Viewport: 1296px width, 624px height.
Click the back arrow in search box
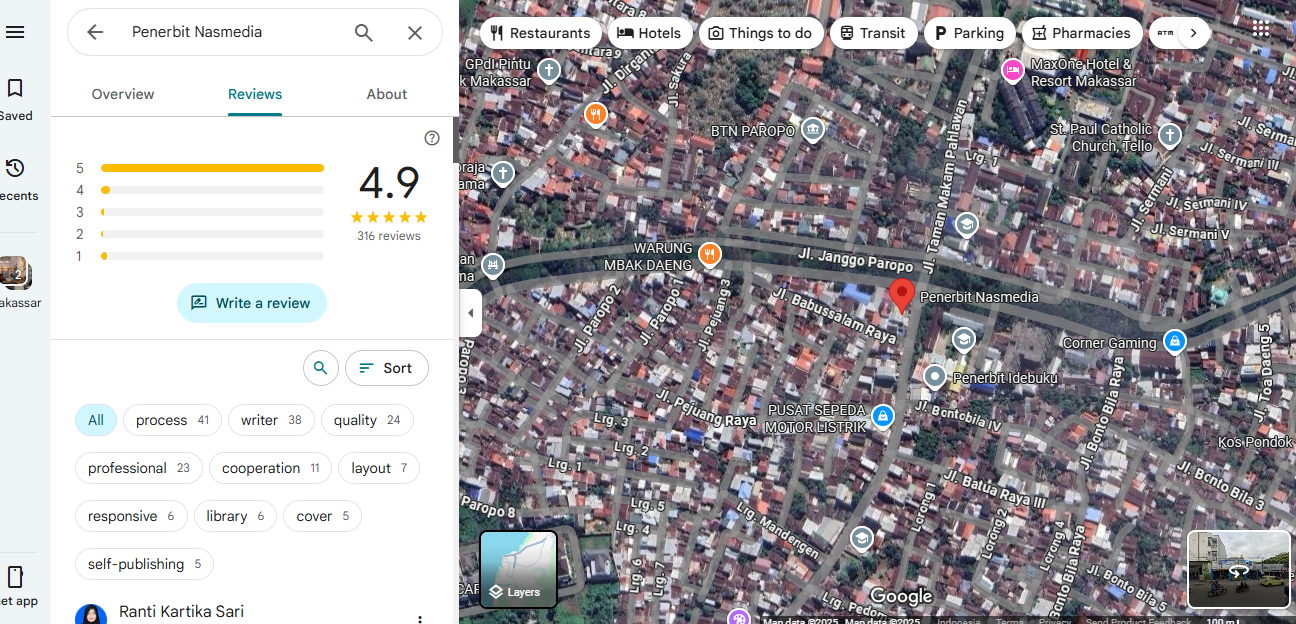tap(95, 32)
